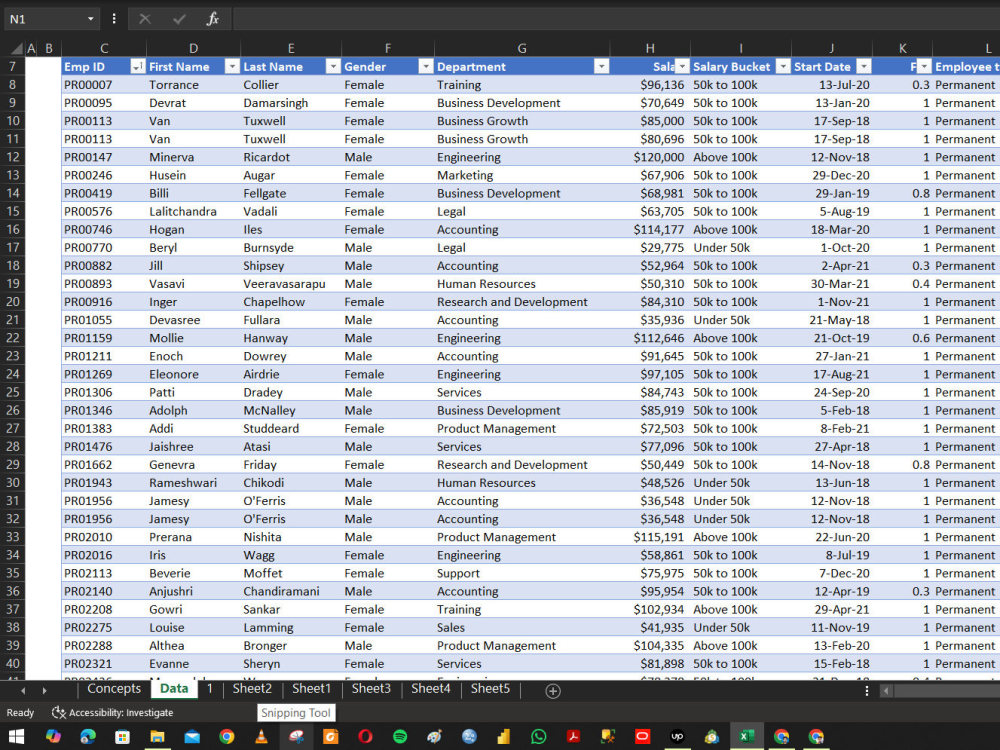This screenshot has height=750, width=1000.
Task: Open Mail app from taskbar
Action: pos(192,737)
